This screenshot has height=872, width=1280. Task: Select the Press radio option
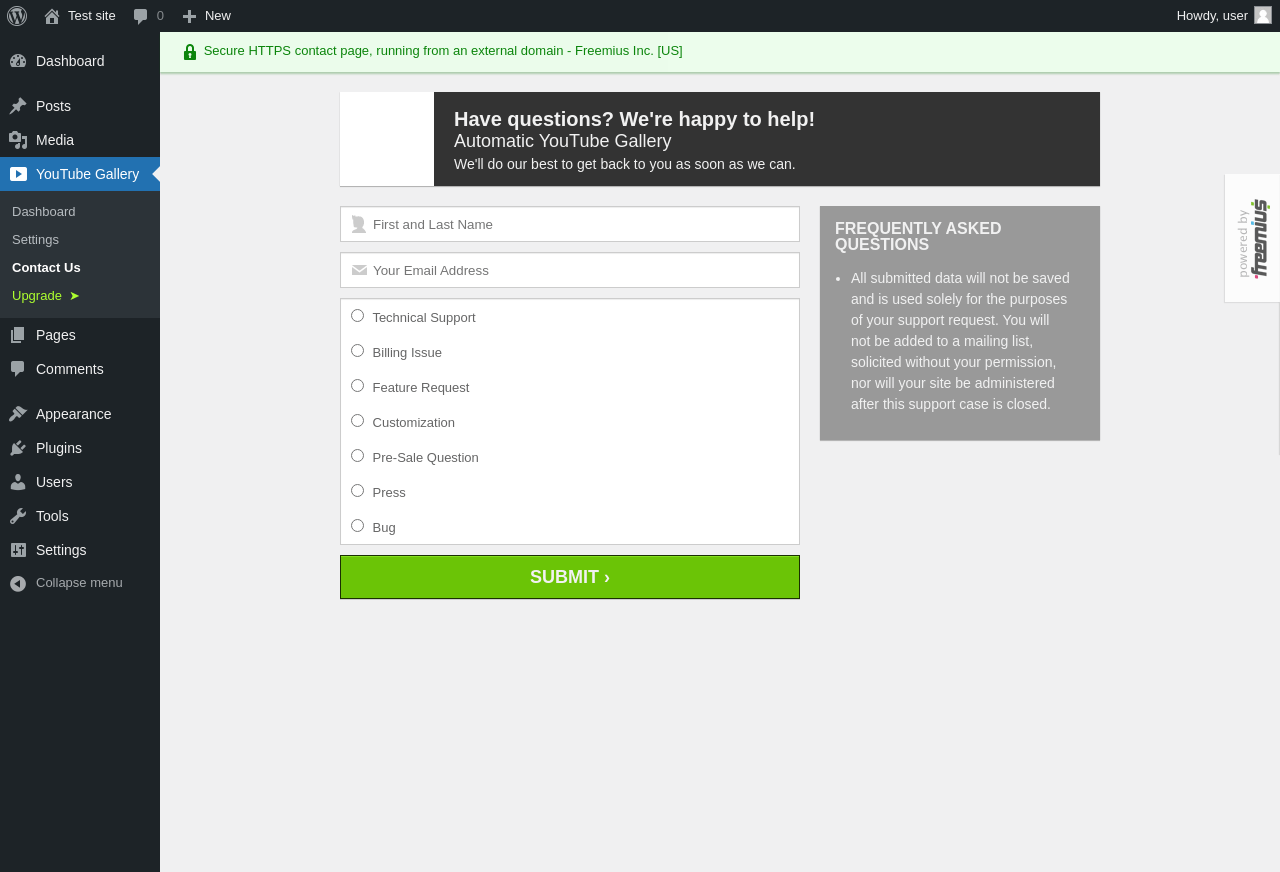tap(357, 491)
